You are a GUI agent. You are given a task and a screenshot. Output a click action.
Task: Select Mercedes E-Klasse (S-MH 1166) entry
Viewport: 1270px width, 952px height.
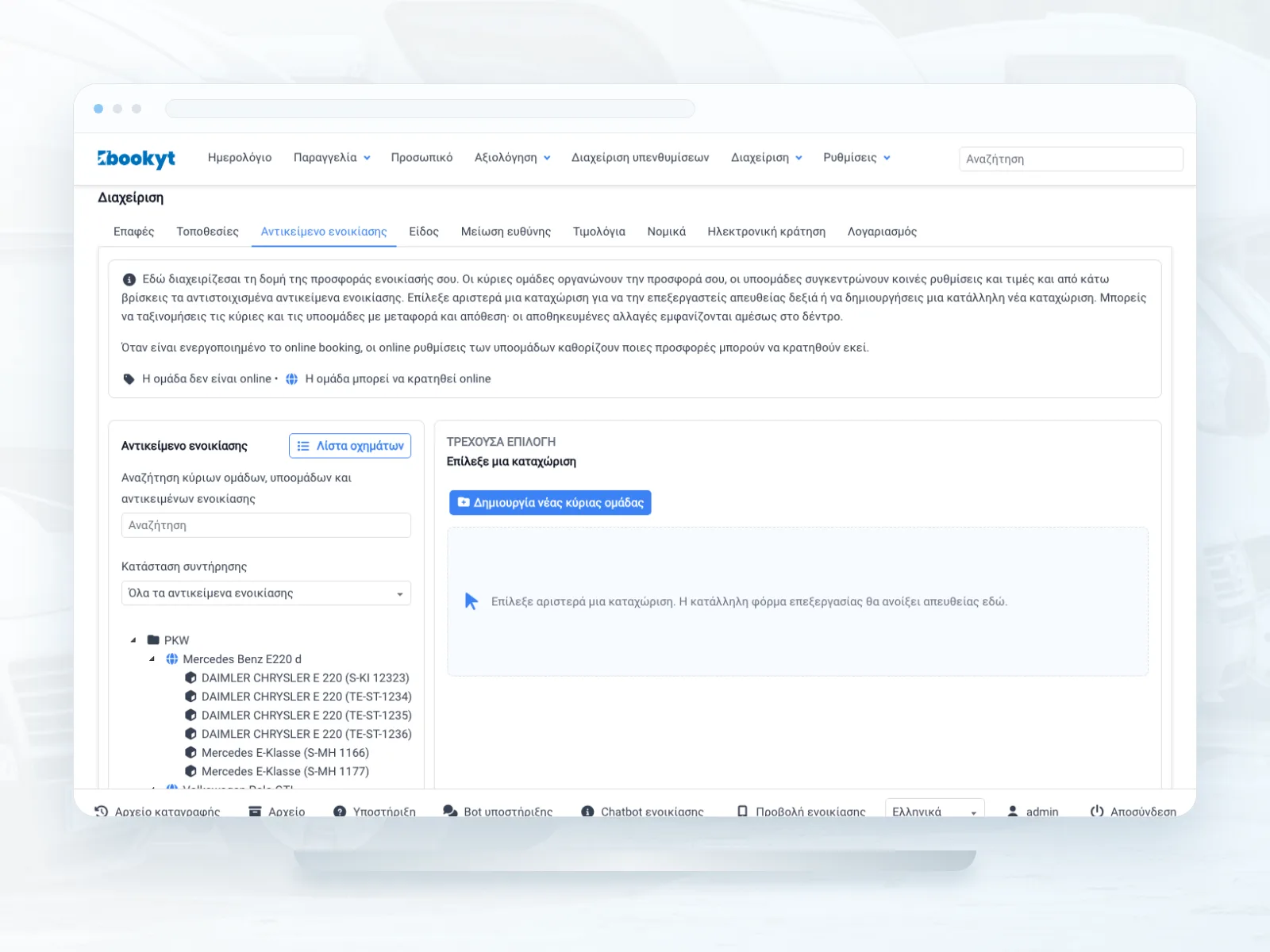pos(285,753)
